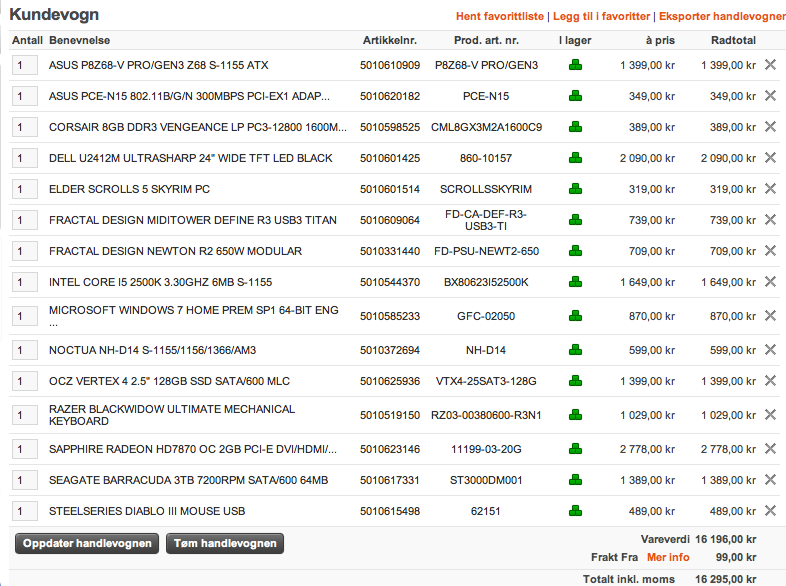The image size is (786, 586).
Task: Click article number 5010623146
Action: 390,449
